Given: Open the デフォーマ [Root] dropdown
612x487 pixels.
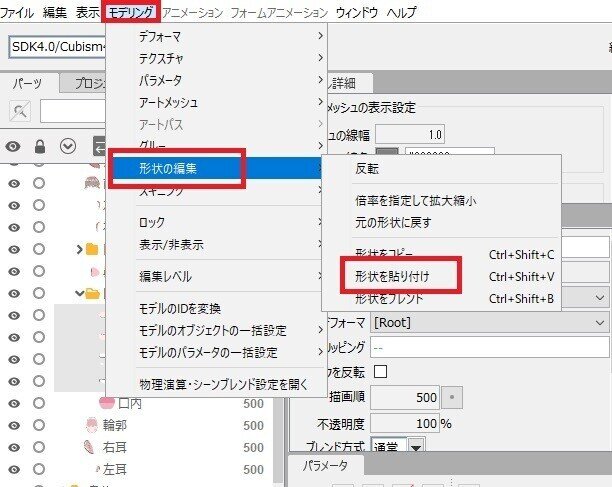Looking at the screenshot, I should pos(489,323).
